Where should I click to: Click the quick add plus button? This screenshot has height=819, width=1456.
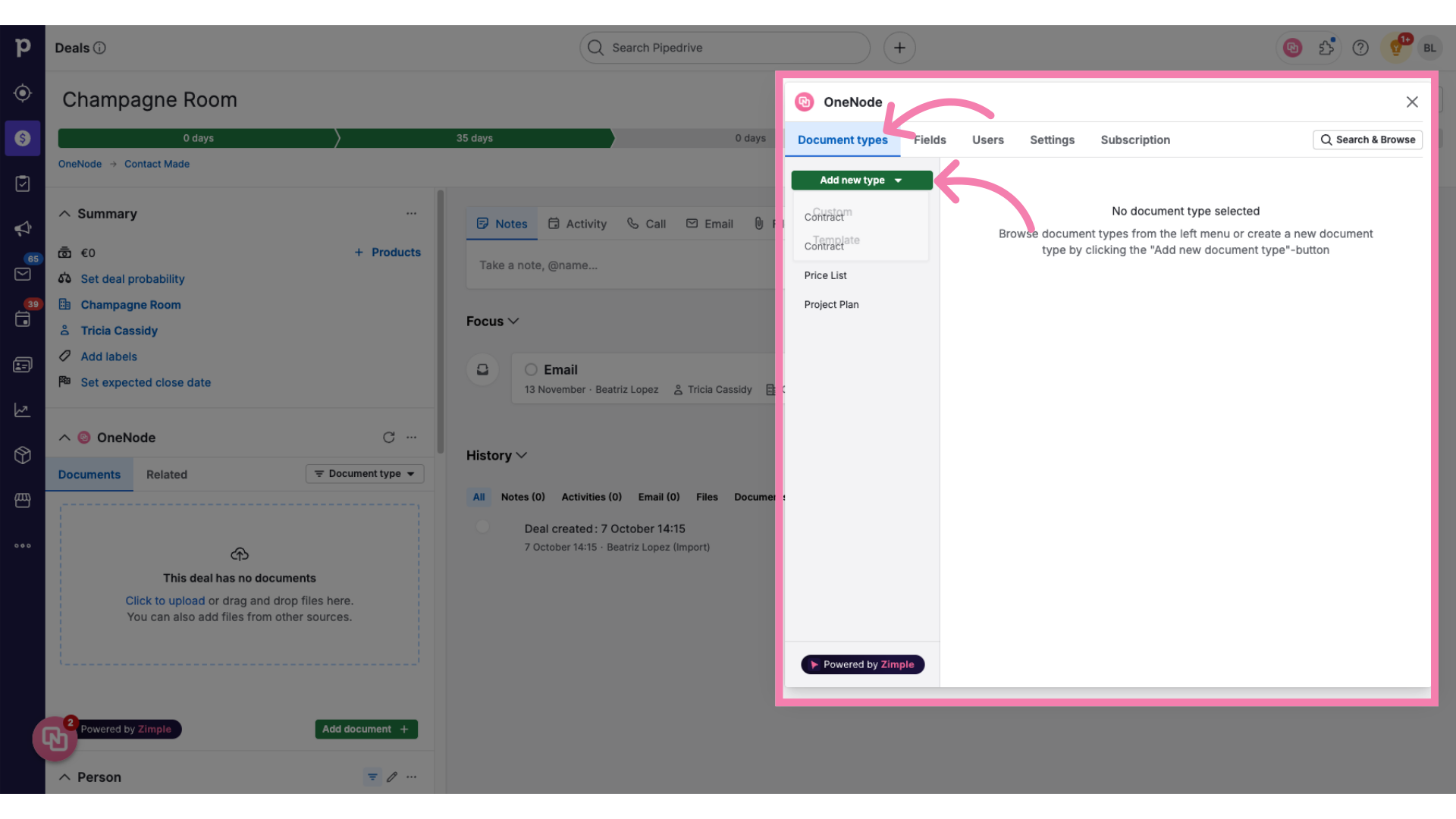click(899, 48)
